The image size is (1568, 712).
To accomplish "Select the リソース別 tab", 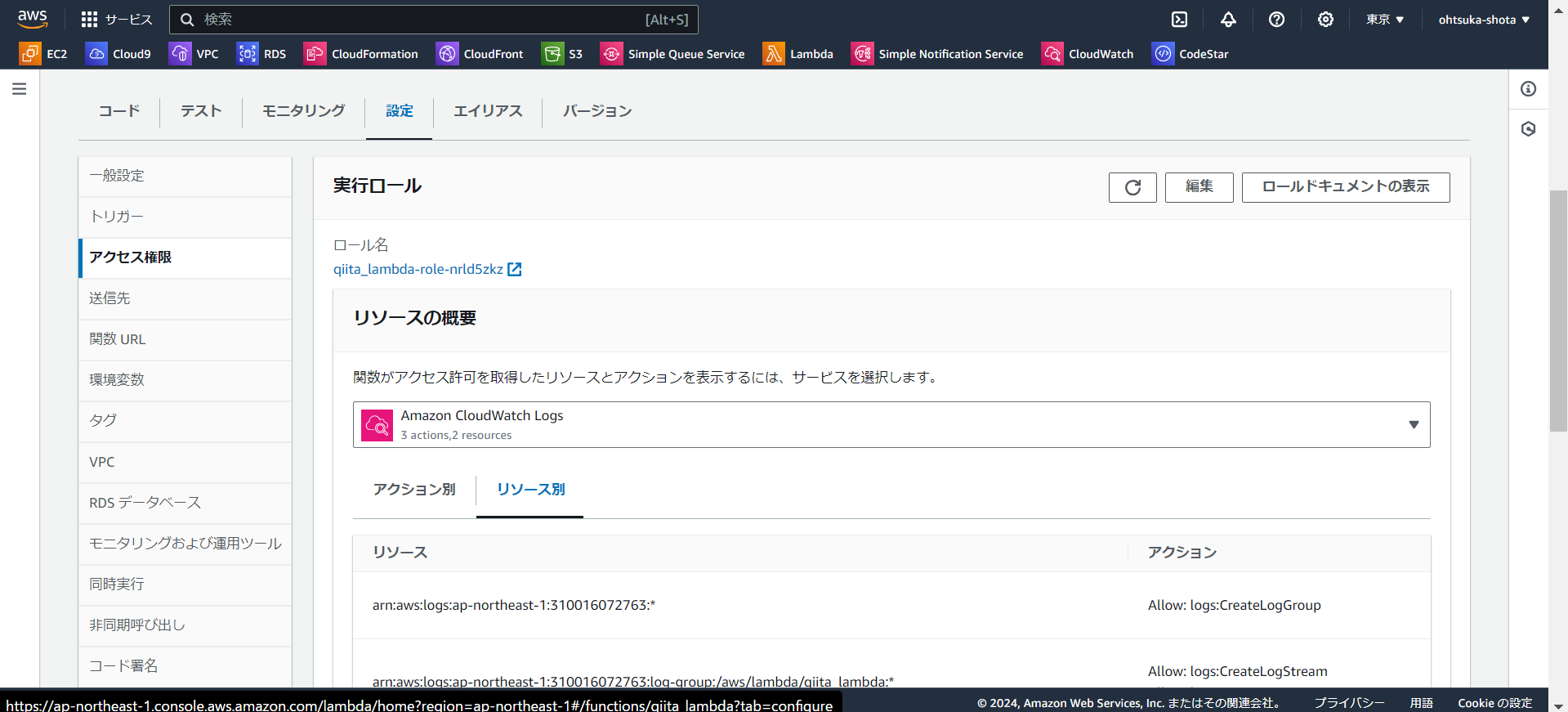I will (x=530, y=490).
